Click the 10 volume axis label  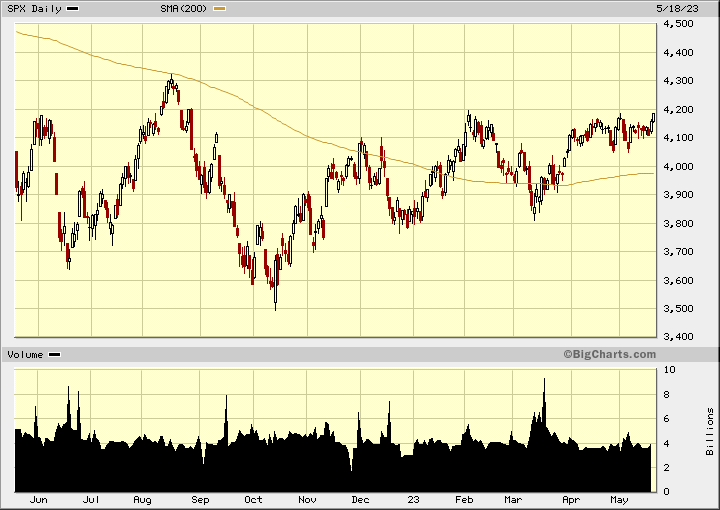coord(669,370)
